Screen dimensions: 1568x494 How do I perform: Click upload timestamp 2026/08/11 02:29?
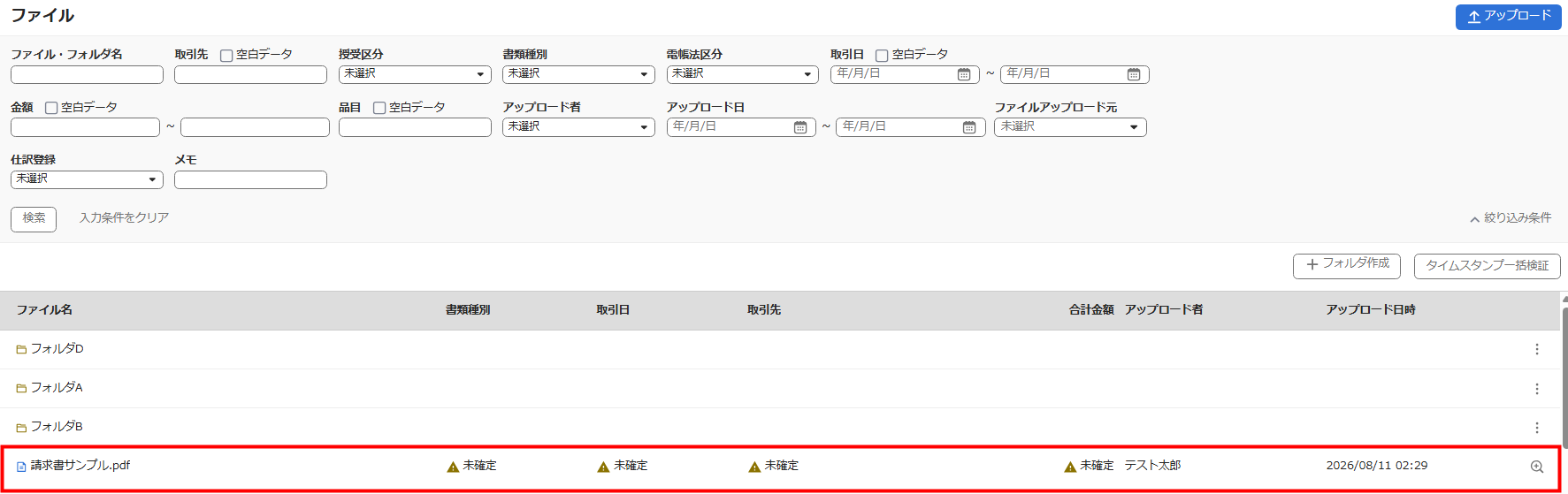(1377, 466)
